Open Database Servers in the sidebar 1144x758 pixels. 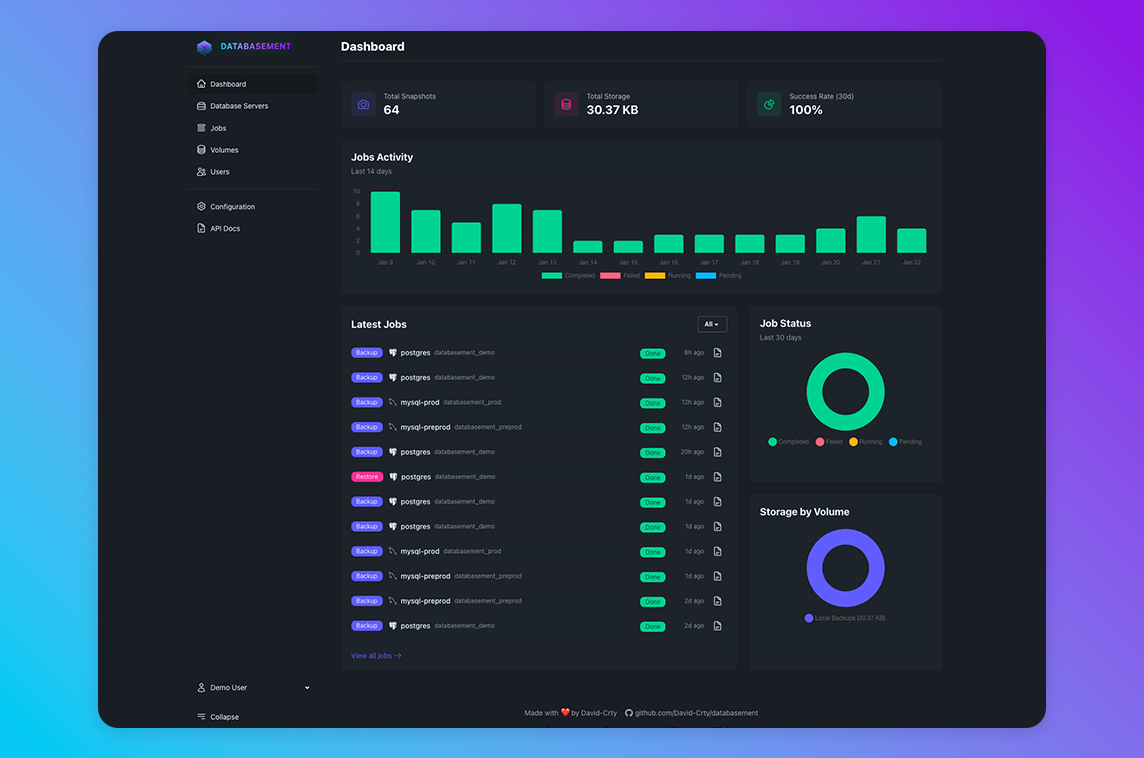239,106
